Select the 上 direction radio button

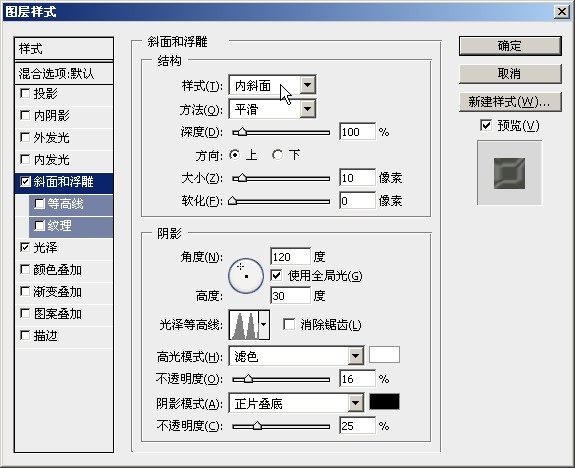point(234,155)
